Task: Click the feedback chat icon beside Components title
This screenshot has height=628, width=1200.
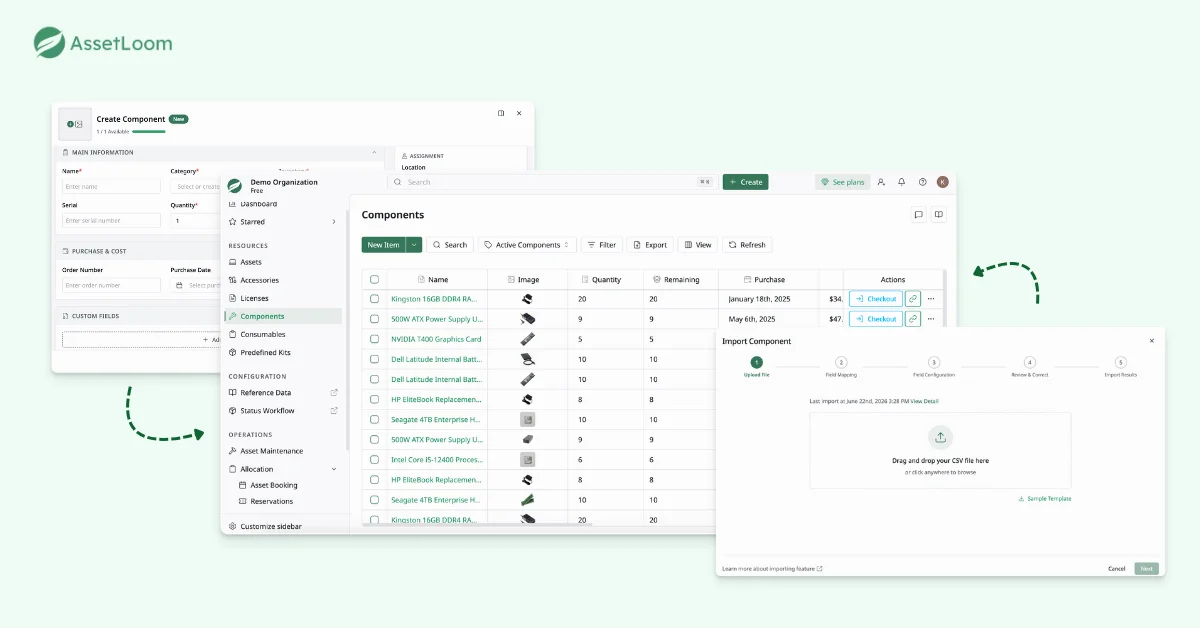Action: click(x=918, y=214)
